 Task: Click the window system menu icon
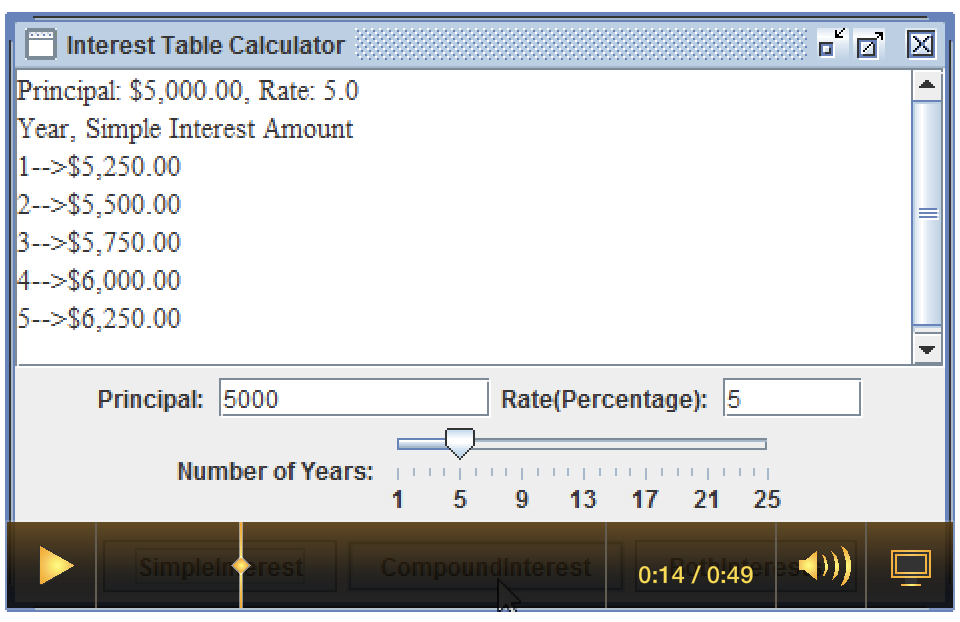[x=41, y=45]
